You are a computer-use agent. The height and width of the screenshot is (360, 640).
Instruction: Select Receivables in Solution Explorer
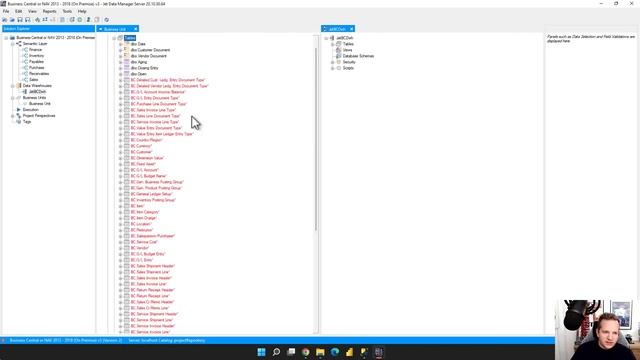(x=39, y=73)
